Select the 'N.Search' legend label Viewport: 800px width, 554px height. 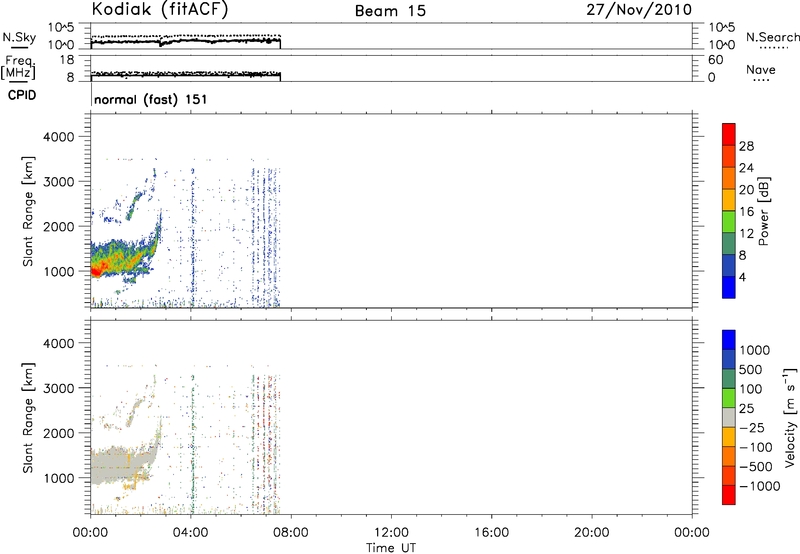772,37
